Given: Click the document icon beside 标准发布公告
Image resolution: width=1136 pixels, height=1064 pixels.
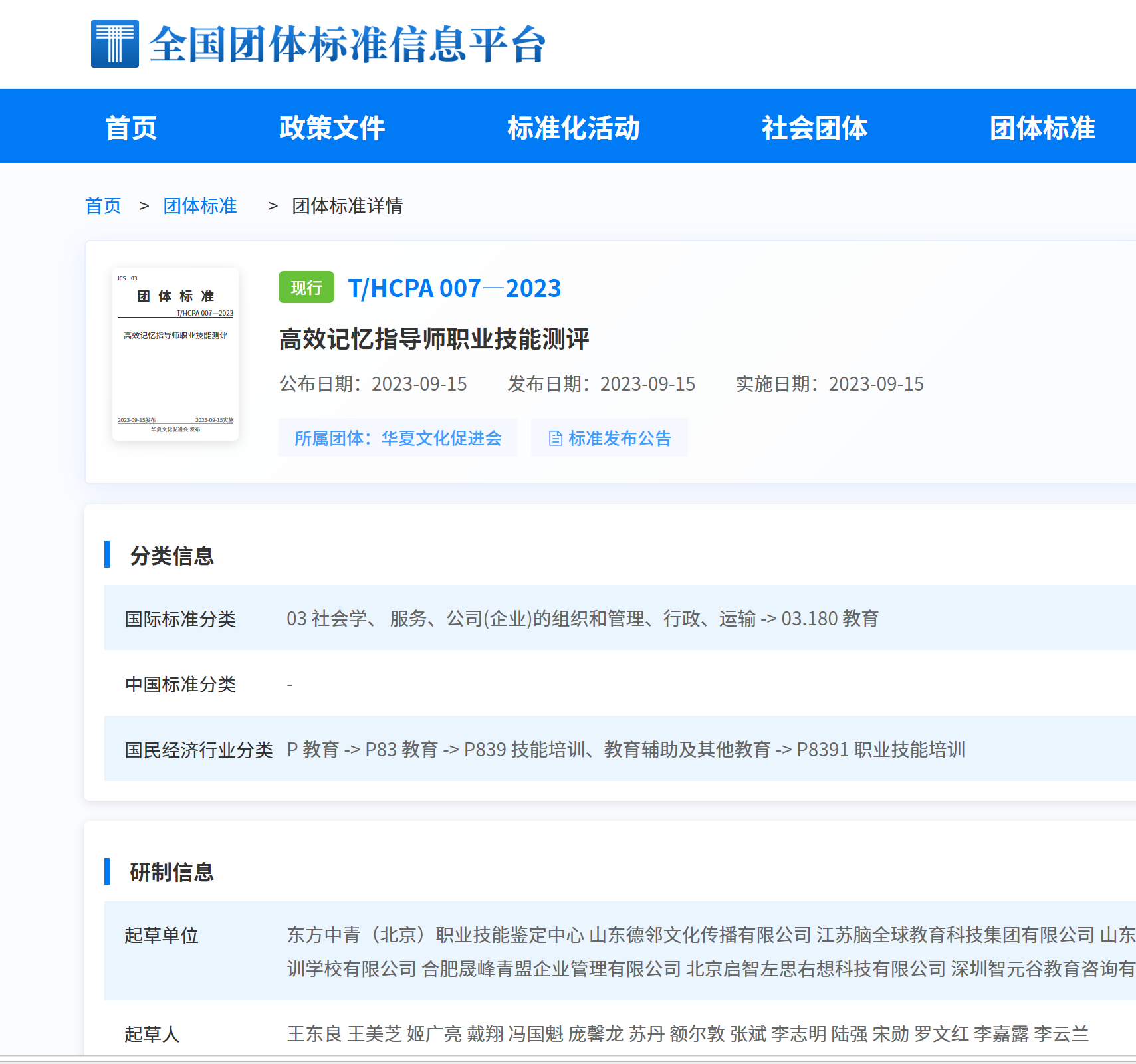Looking at the screenshot, I should pos(556,439).
